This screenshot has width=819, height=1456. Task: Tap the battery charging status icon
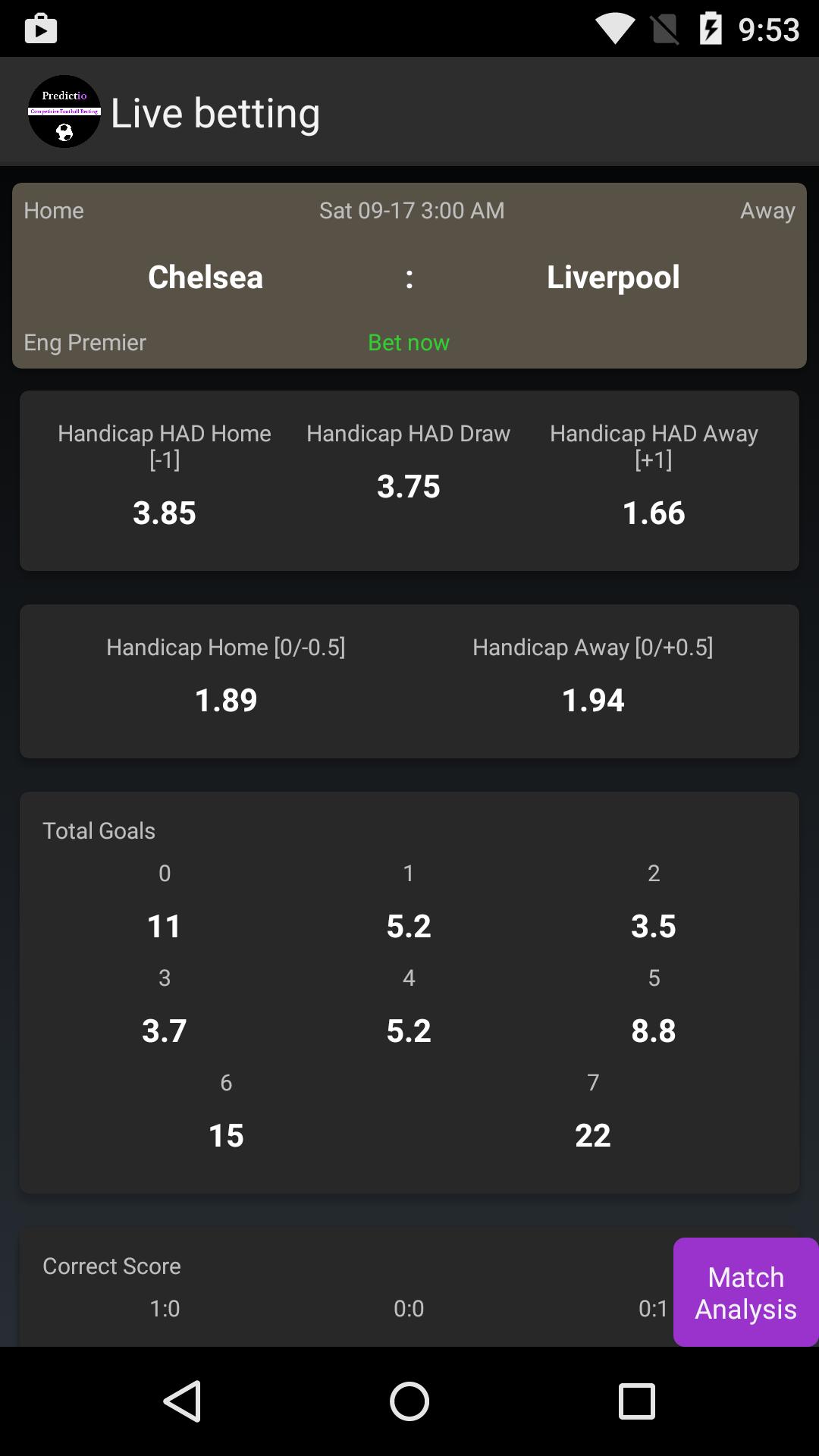click(x=711, y=28)
